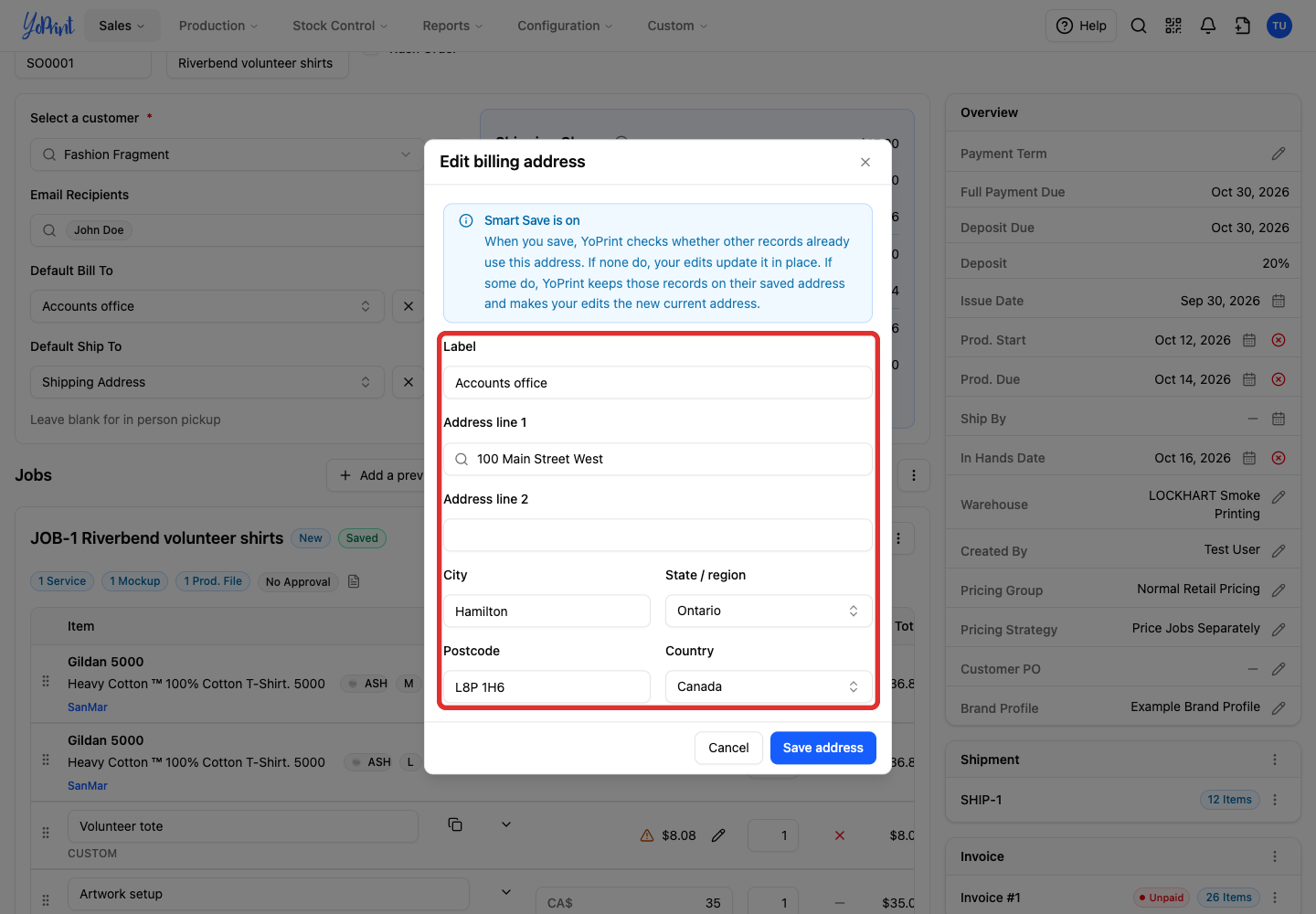1316x914 pixels.
Task: Edit the $8.08 price pencil icon
Action: tap(718, 835)
